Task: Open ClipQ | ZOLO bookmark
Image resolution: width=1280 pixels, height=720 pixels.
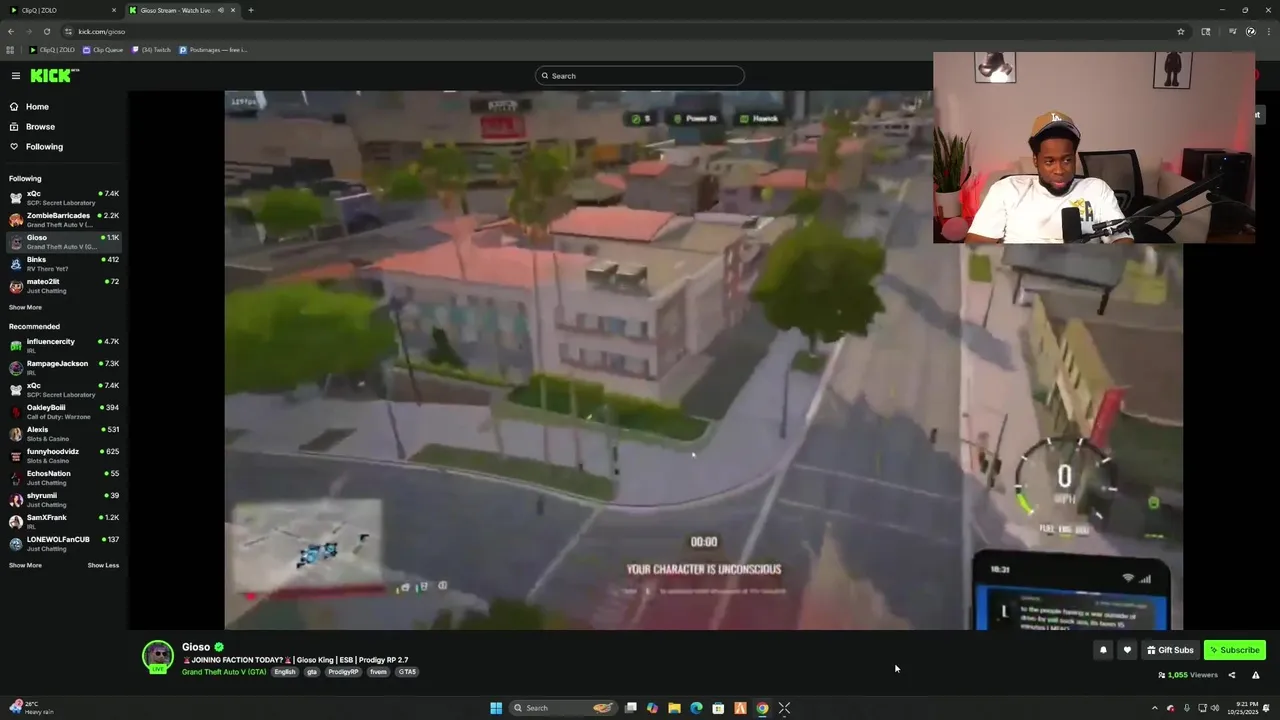Action: tap(52, 50)
